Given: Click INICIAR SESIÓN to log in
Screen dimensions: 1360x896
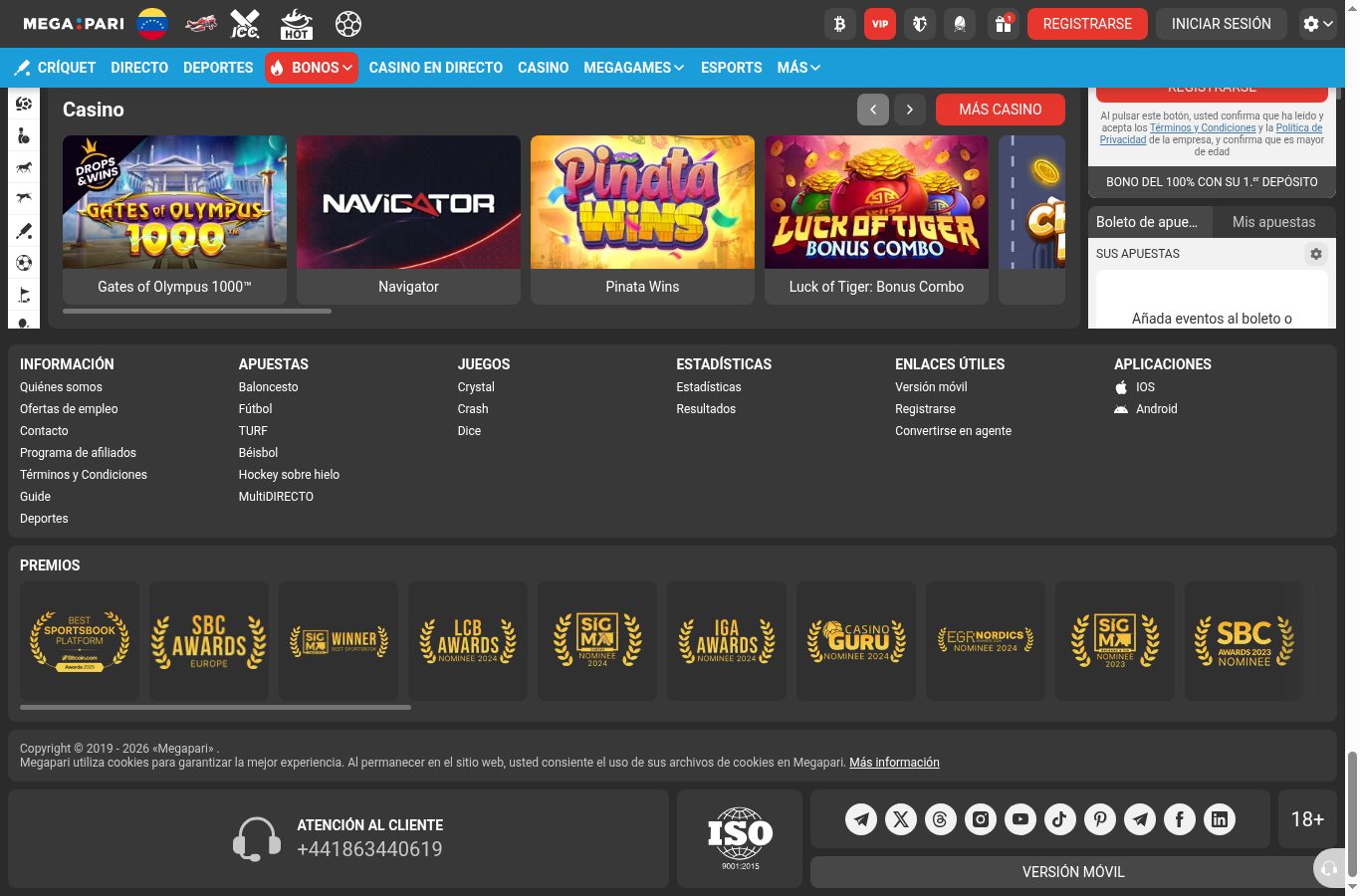Looking at the screenshot, I should click(x=1222, y=24).
